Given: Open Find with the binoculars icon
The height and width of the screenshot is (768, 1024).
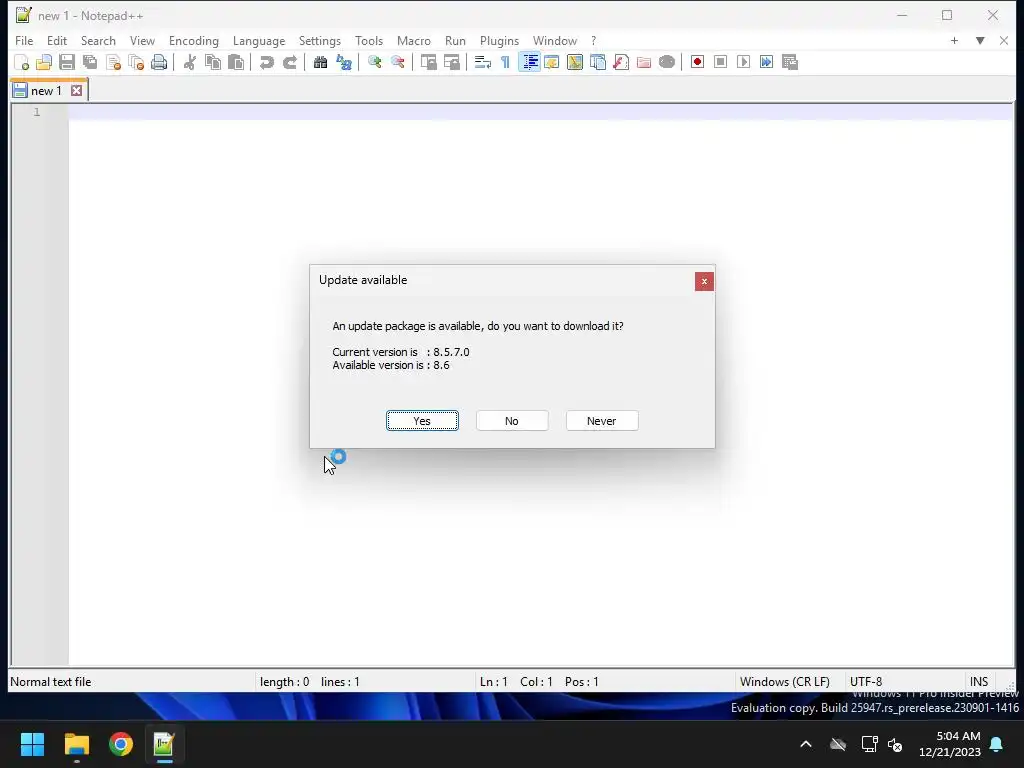Looking at the screenshot, I should [x=320, y=62].
